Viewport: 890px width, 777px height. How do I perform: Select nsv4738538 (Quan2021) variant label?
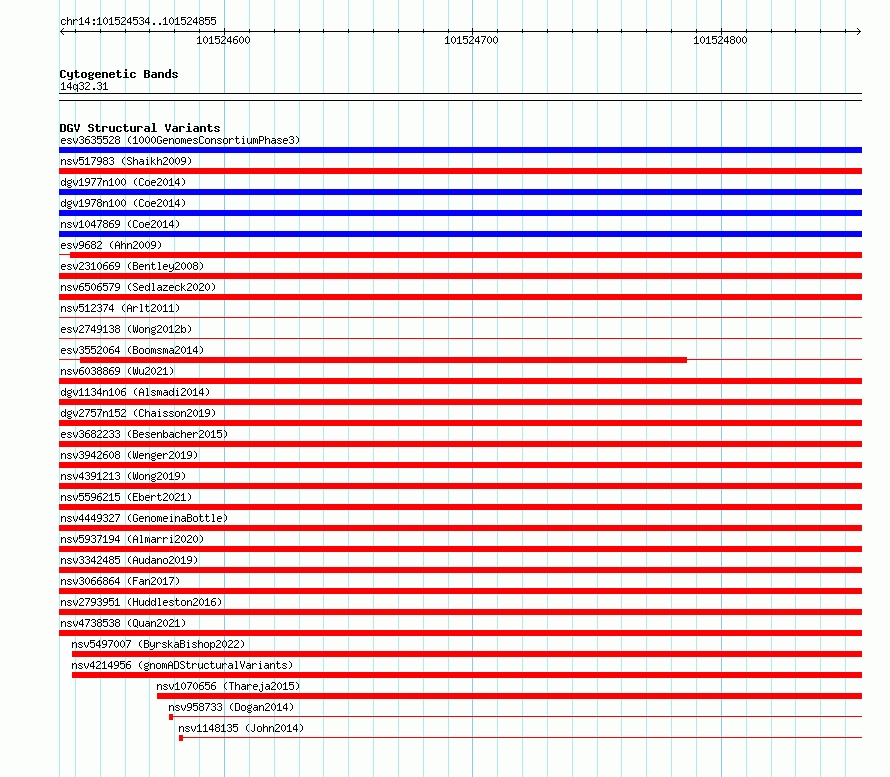coord(123,623)
